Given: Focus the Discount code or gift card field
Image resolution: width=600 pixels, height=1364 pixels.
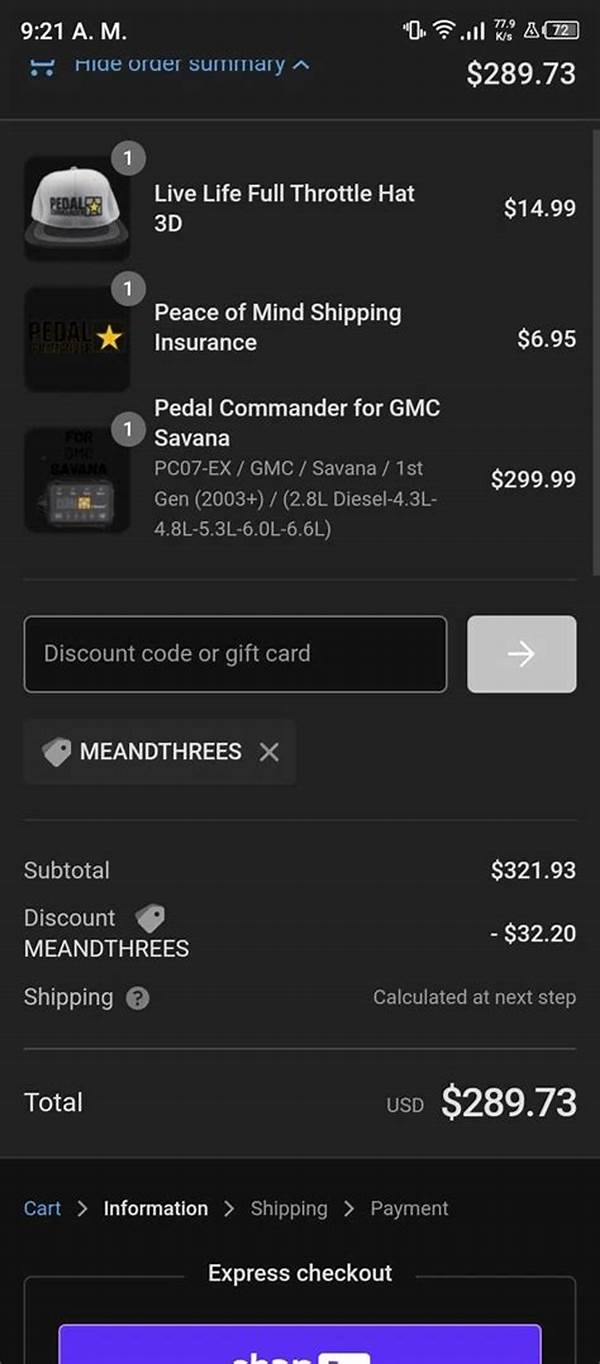Looking at the screenshot, I should tap(235, 654).
